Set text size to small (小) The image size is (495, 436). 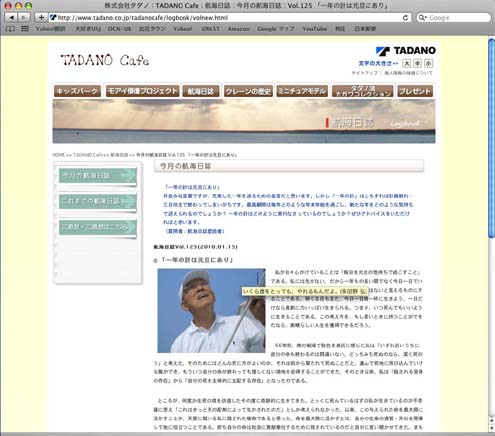point(429,63)
